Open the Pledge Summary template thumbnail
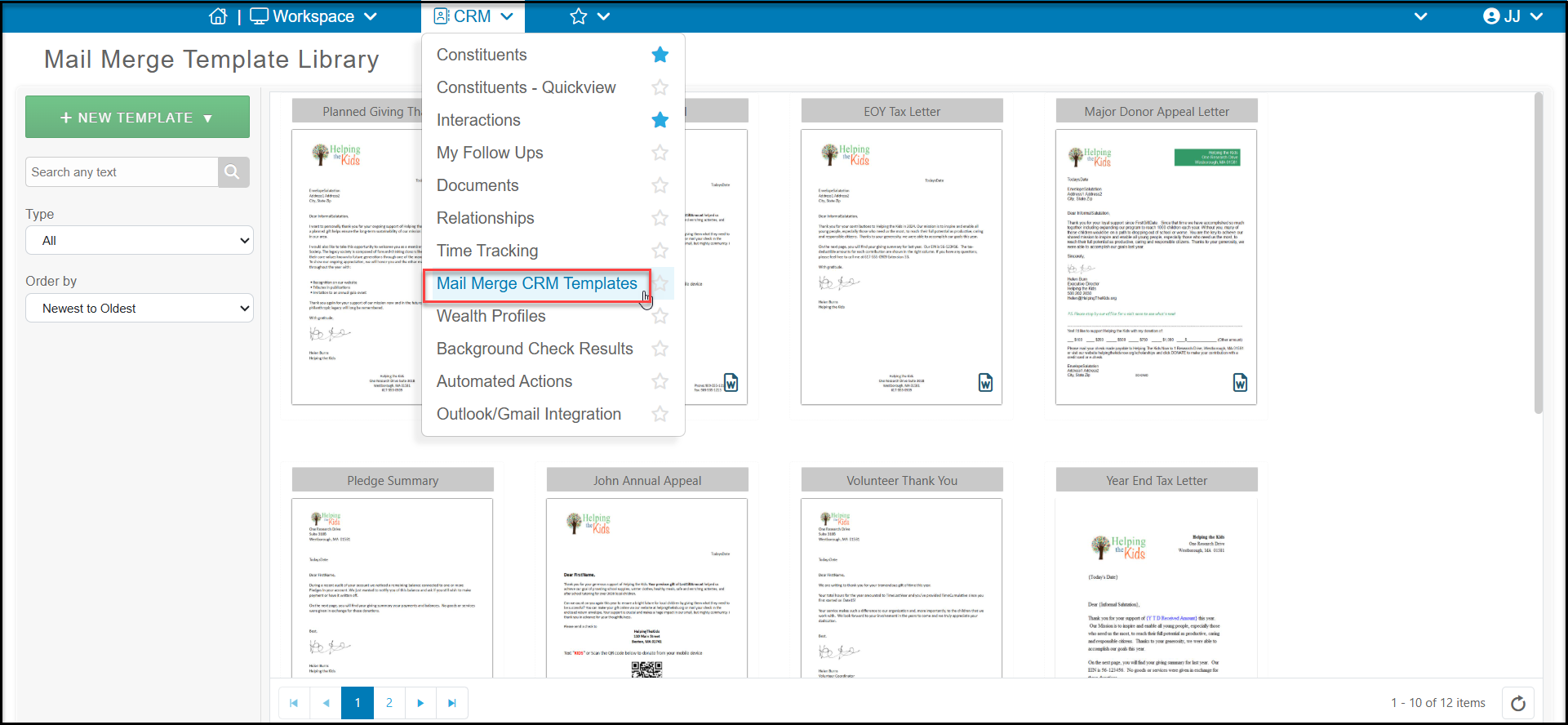The height and width of the screenshot is (725, 1568). (x=393, y=588)
